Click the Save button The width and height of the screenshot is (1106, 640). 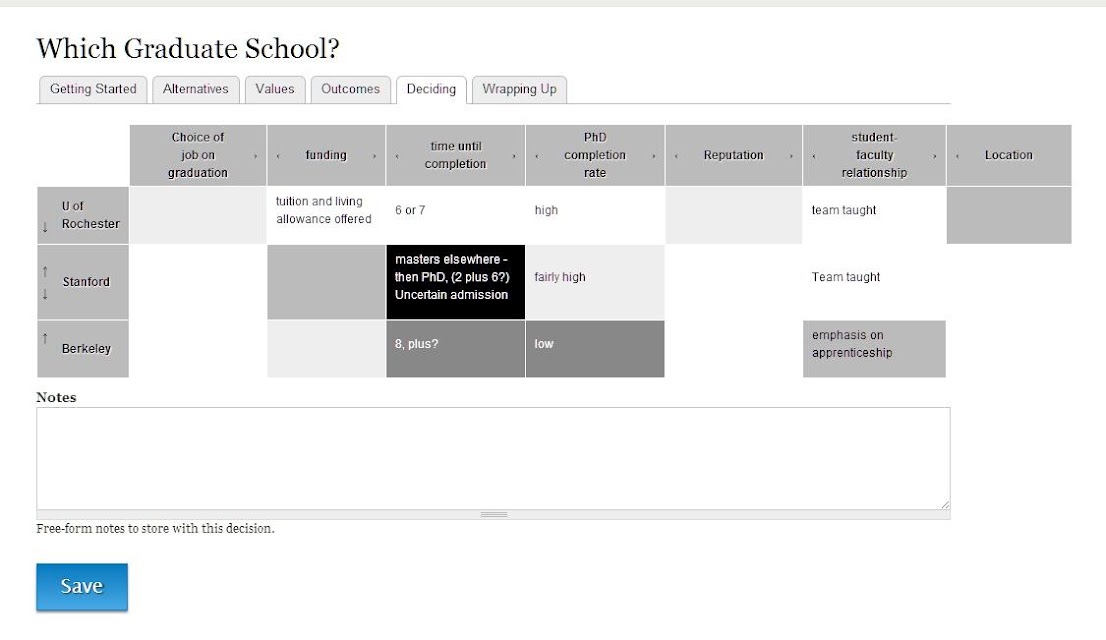pyautogui.click(x=82, y=586)
